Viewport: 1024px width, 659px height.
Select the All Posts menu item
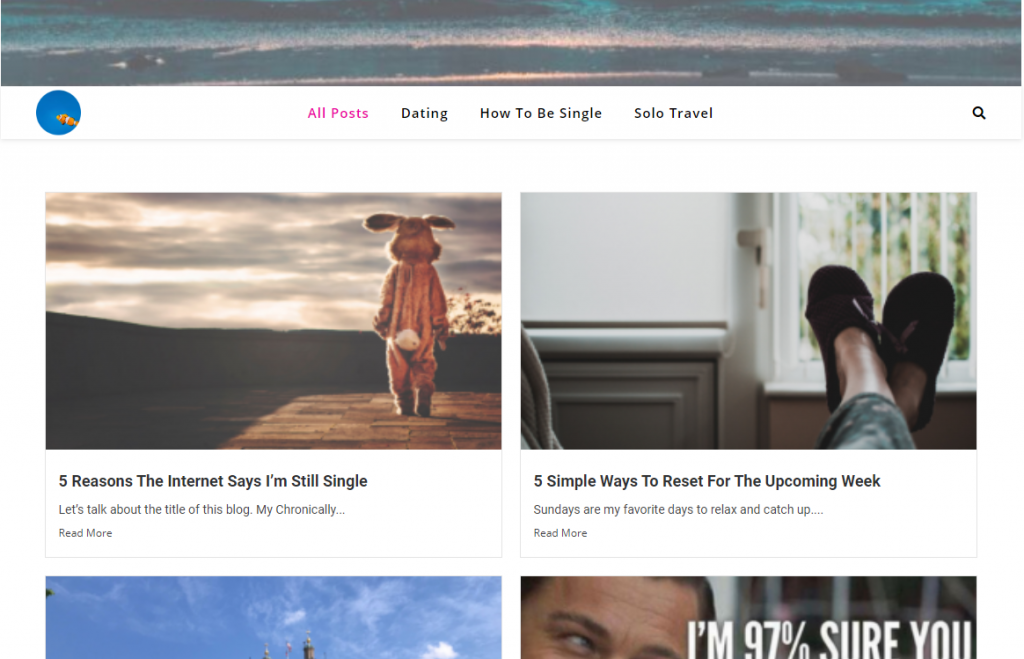tap(338, 113)
